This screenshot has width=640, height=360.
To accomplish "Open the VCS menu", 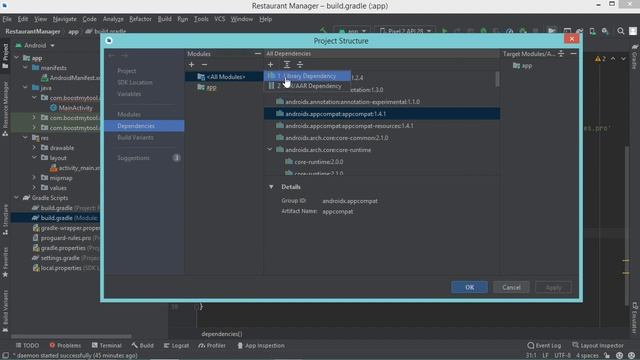I will [x=220, y=19].
